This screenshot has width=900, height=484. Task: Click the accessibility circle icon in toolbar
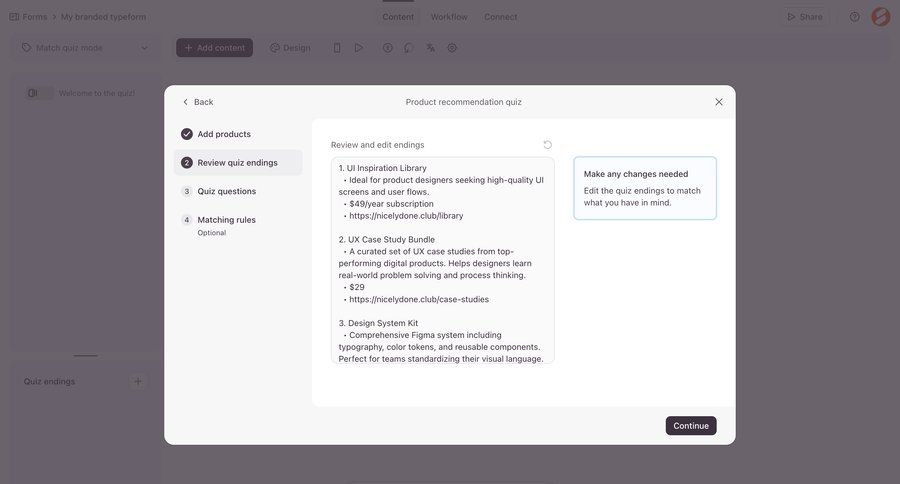tap(388, 48)
